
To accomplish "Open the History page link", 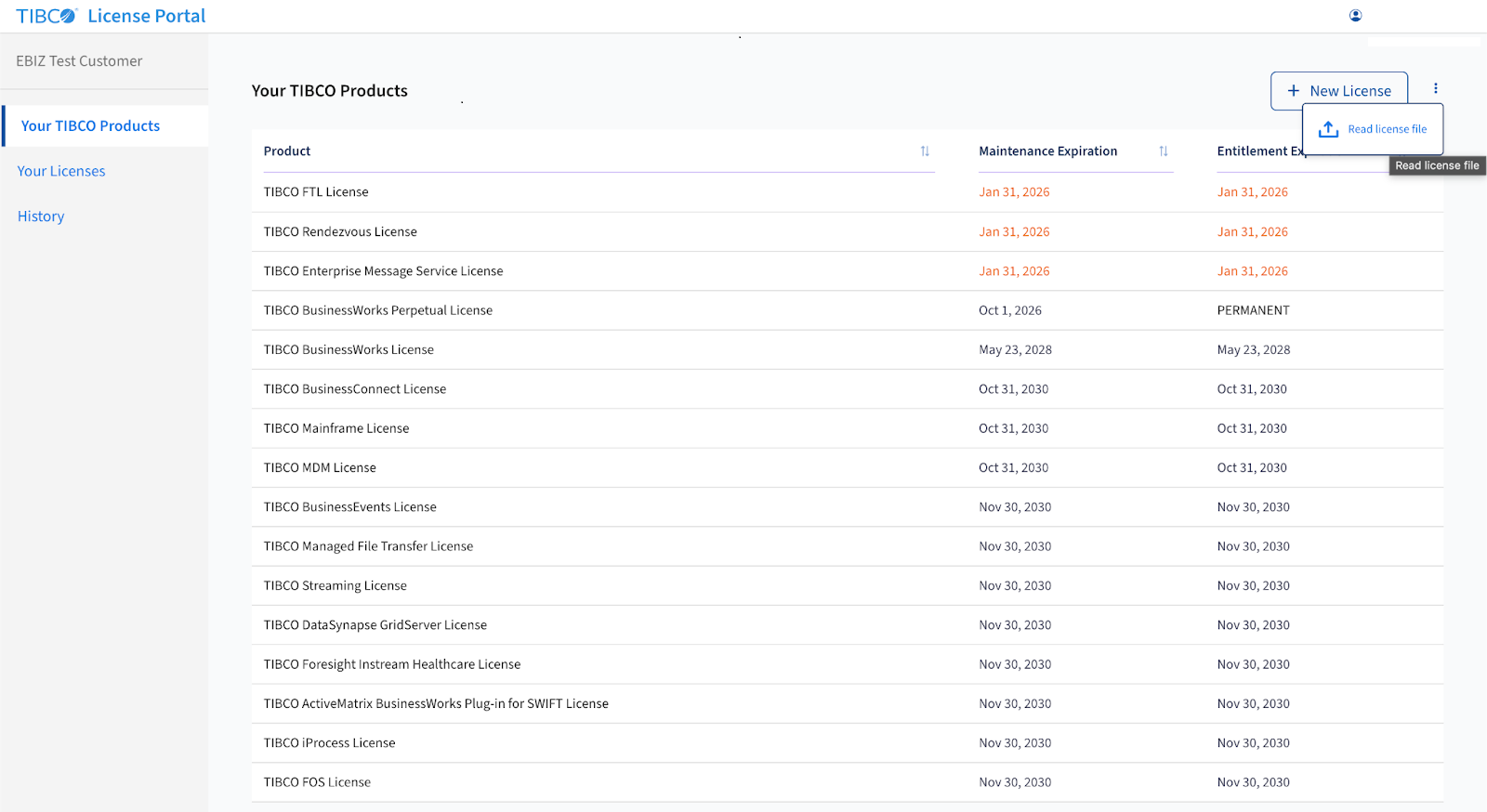I will [x=41, y=216].
